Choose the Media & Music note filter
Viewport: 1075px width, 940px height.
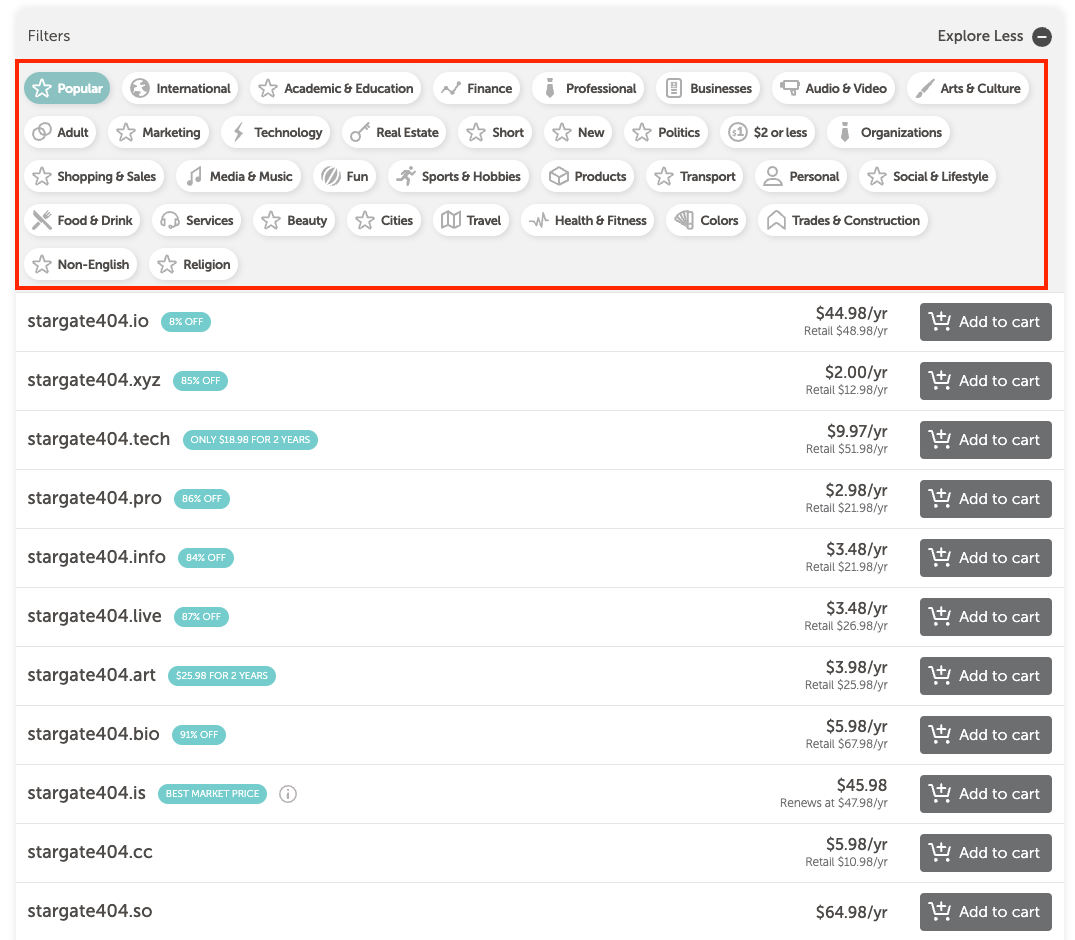(239, 177)
